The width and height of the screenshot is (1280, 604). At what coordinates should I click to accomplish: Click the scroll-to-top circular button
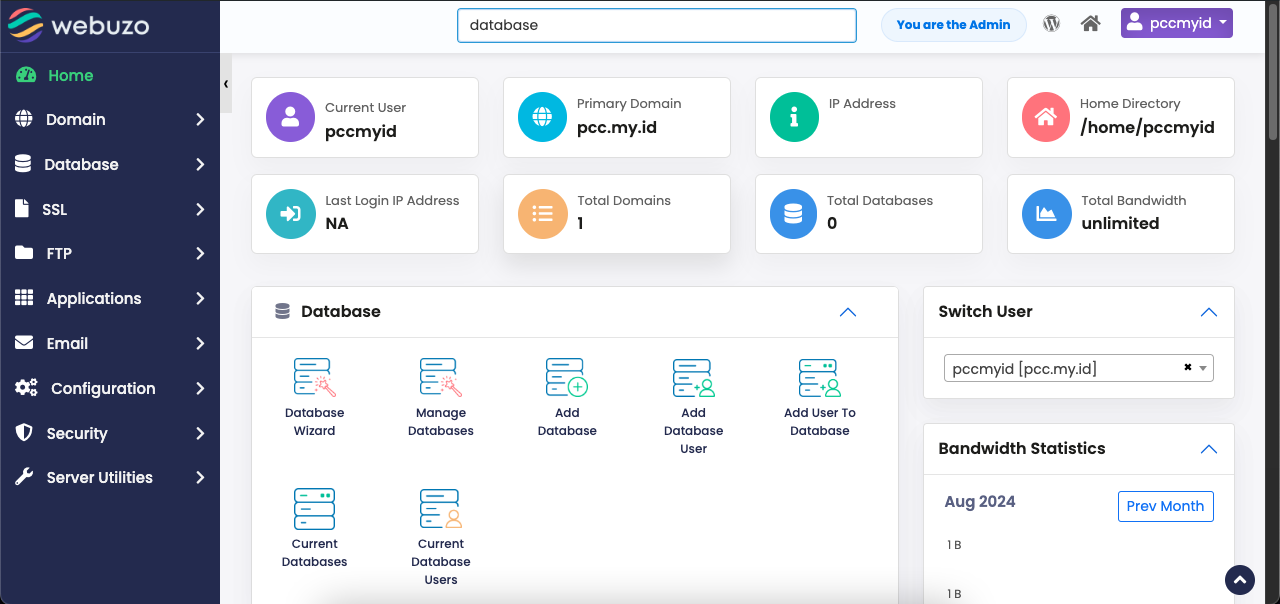1239,580
